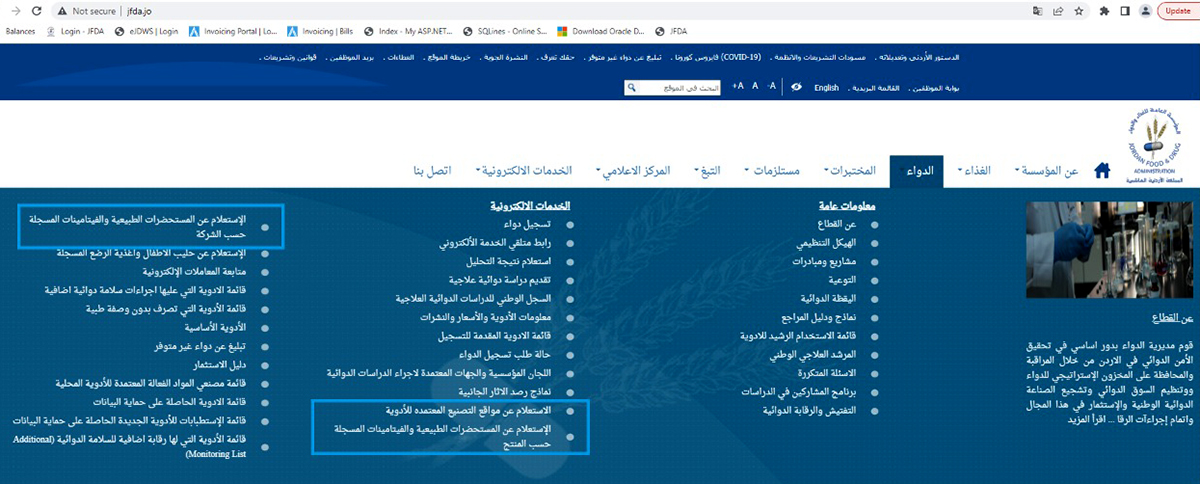Reload the page in browser

pyautogui.click(x=35, y=11)
